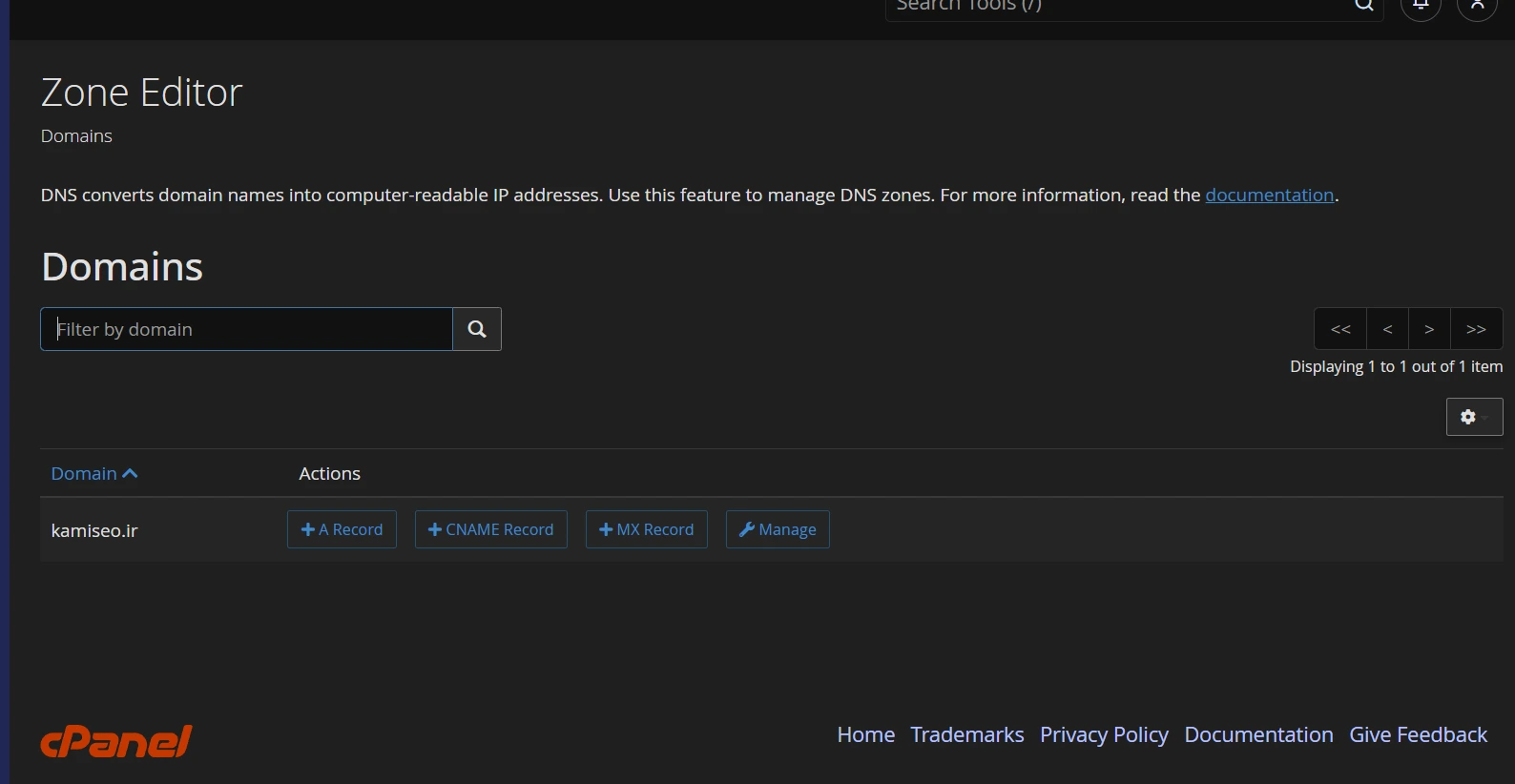This screenshot has height=784, width=1515.
Task: Manage the kamiseo.ir zone
Action: 778,529
